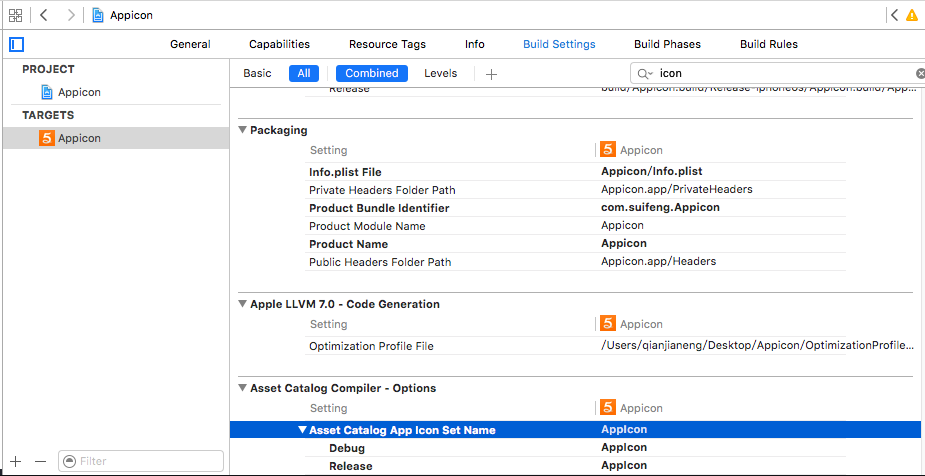This screenshot has height=476, width=925.
Task: Click the orange target icon in Packaging header
Action: [608, 150]
